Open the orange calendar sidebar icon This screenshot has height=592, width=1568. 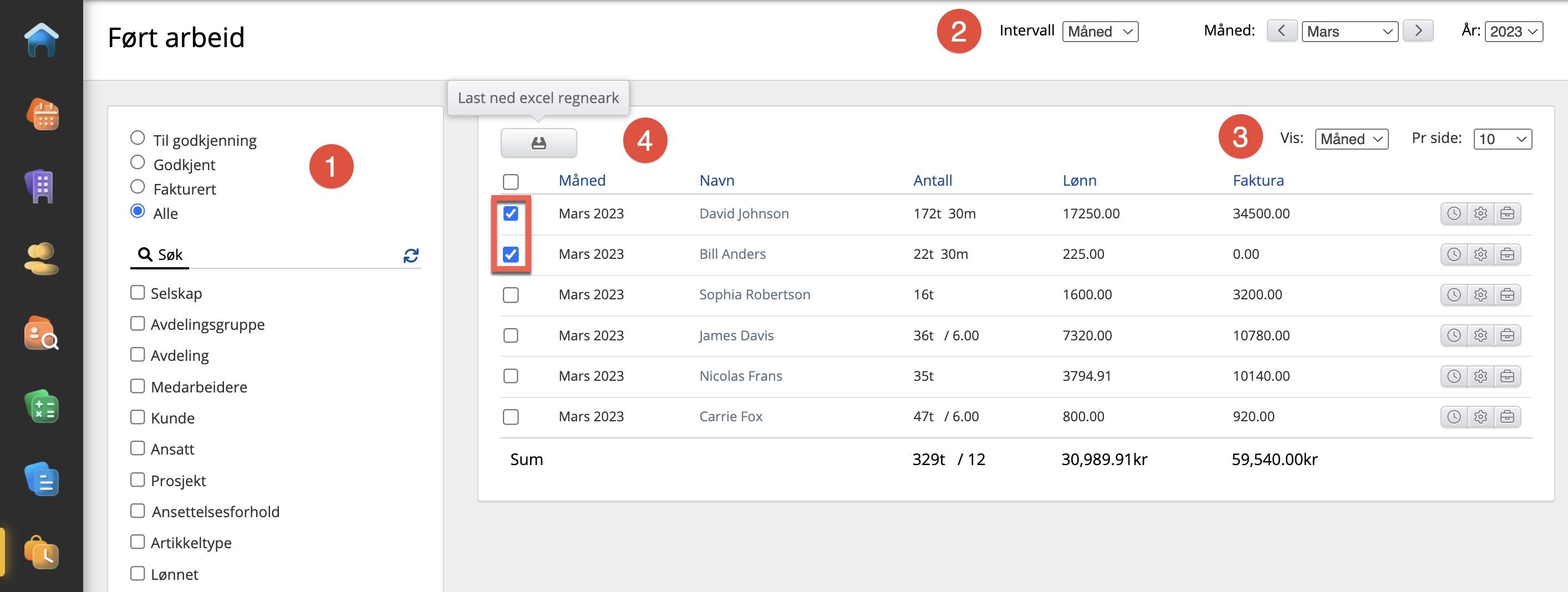coord(42,114)
